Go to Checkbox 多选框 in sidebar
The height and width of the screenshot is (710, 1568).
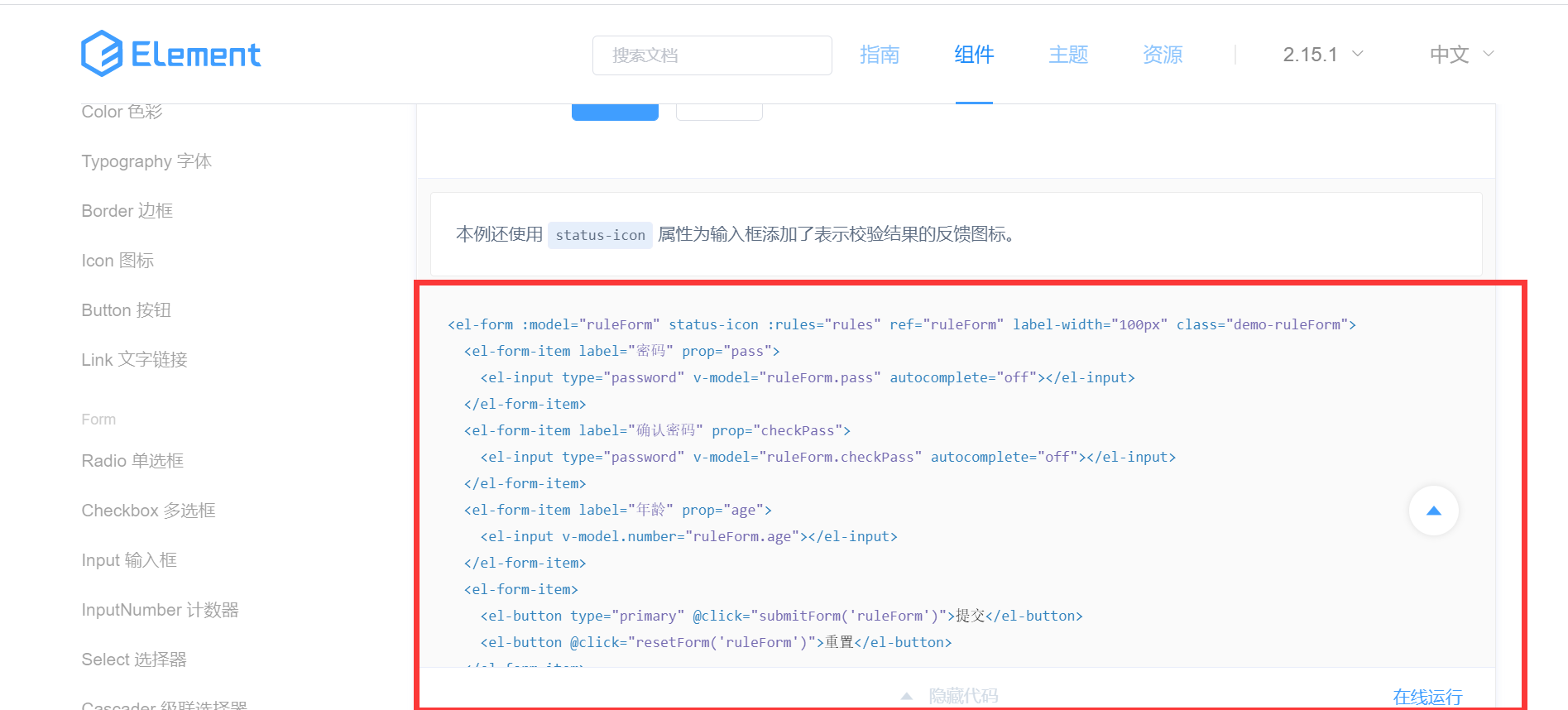click(148, 511)
